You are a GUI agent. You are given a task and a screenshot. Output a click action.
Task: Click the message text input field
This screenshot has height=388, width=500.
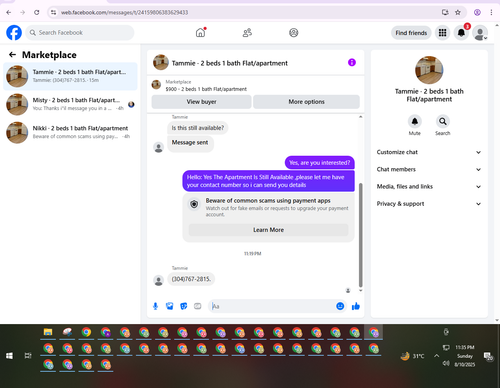273,306
